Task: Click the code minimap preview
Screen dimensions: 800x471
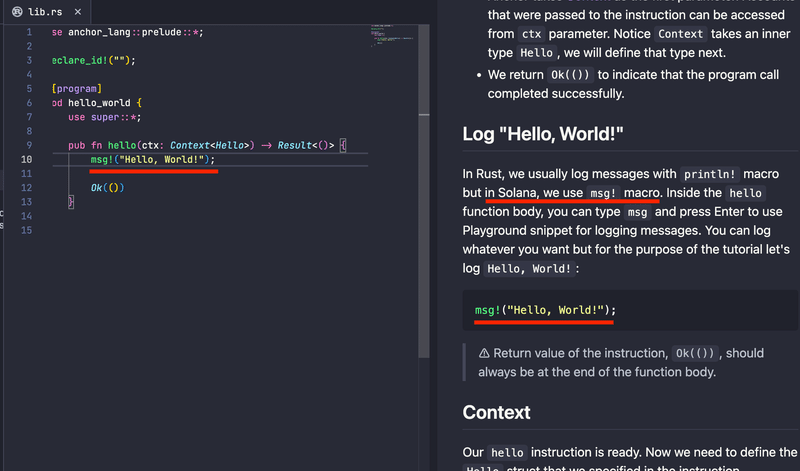Action: coord(392,35)
